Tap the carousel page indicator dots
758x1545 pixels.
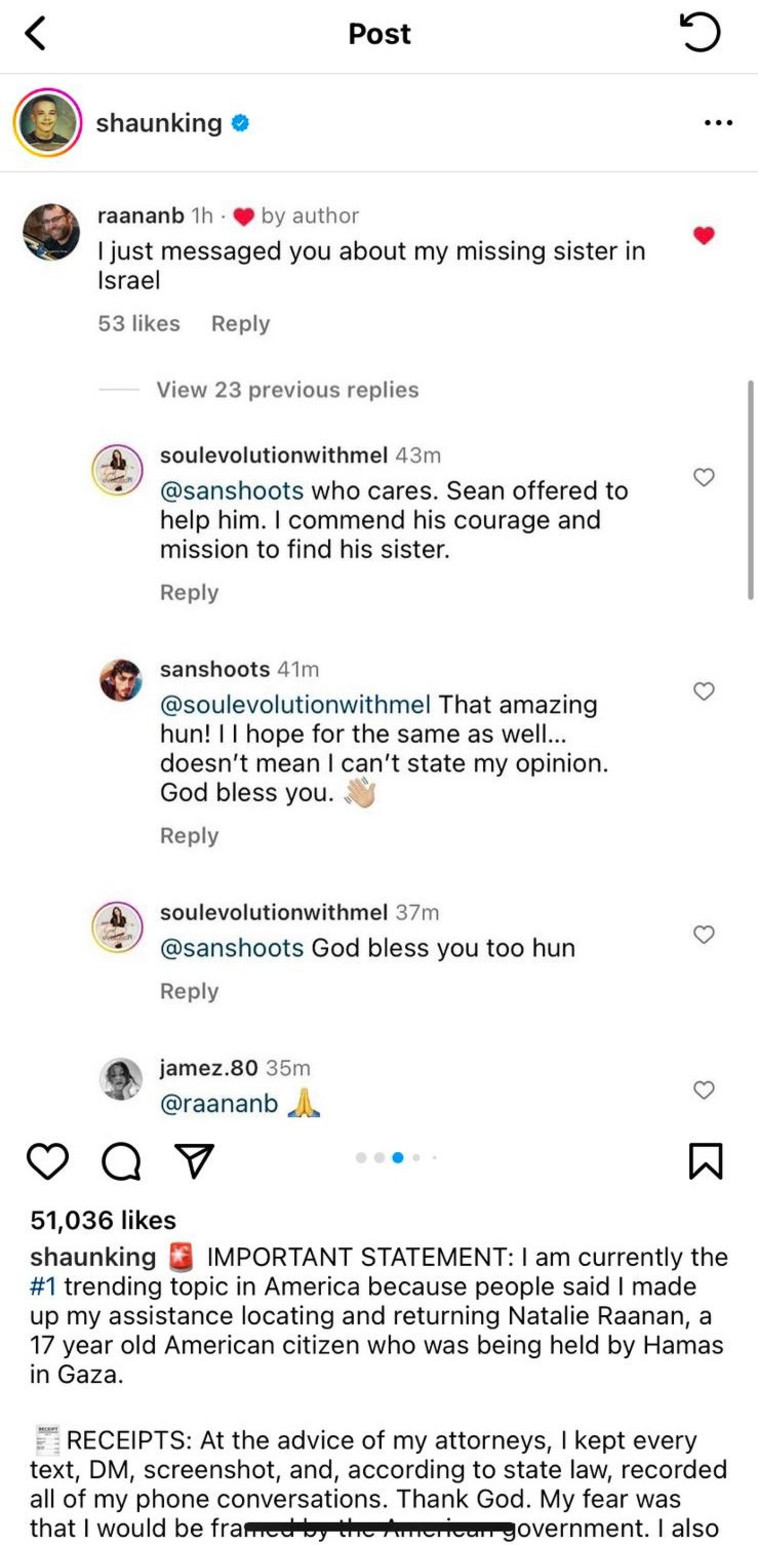coord(397,1158)
